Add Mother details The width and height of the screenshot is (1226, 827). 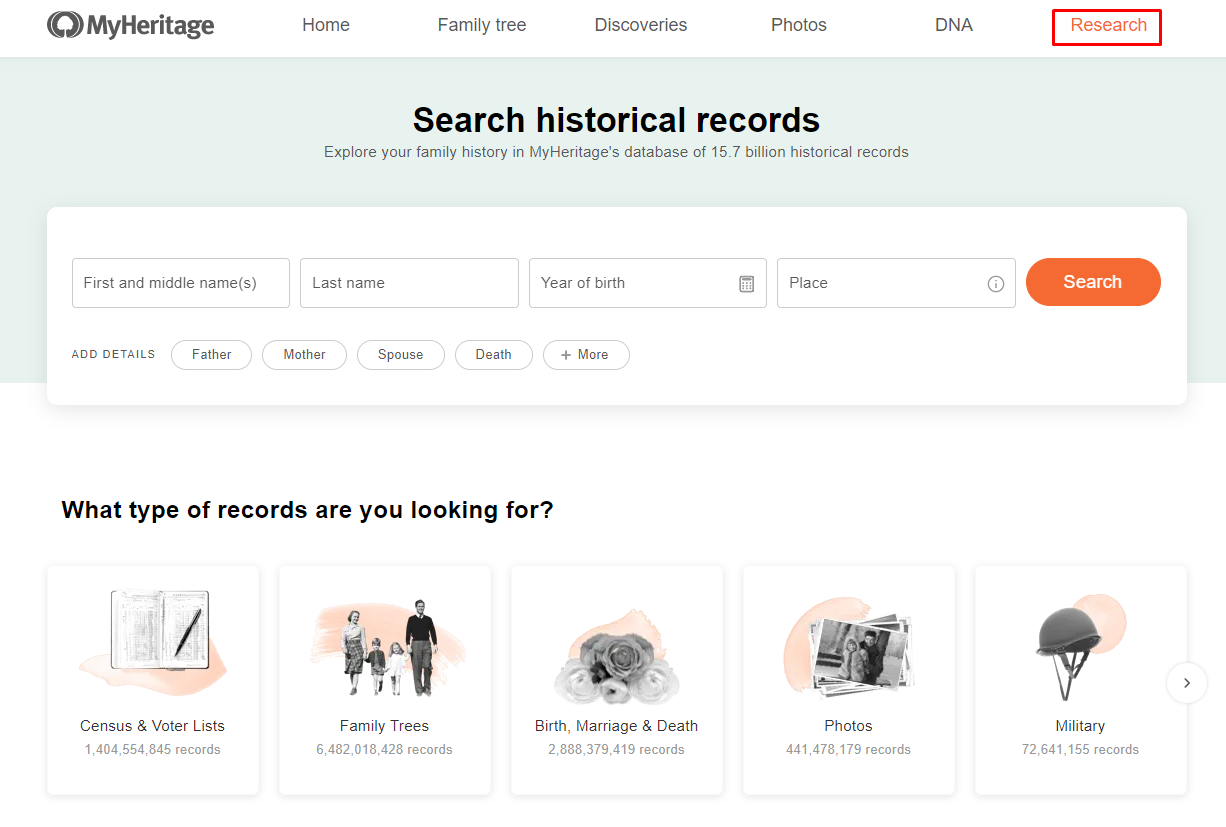(x=304, y=355)
